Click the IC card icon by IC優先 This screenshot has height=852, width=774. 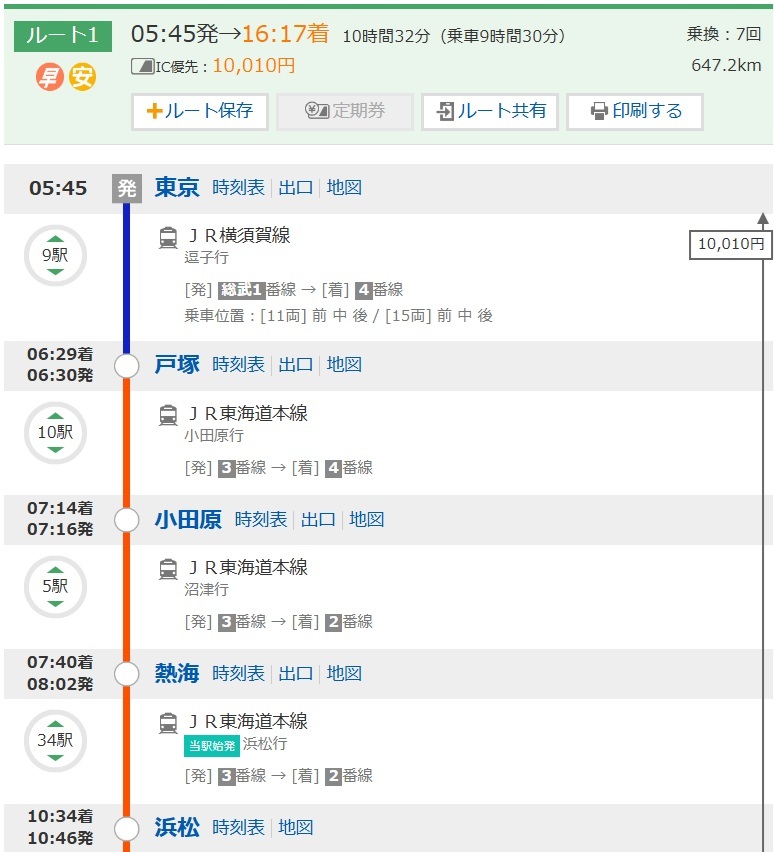[x=142, y=67]
